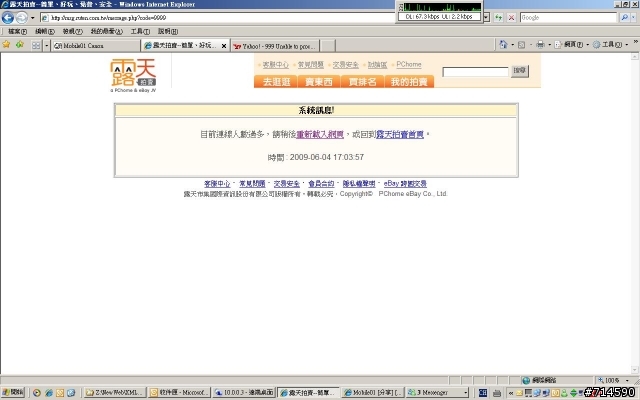
Task: Open 交易安全 link in top navigation
Action: (x=346, y=64)
